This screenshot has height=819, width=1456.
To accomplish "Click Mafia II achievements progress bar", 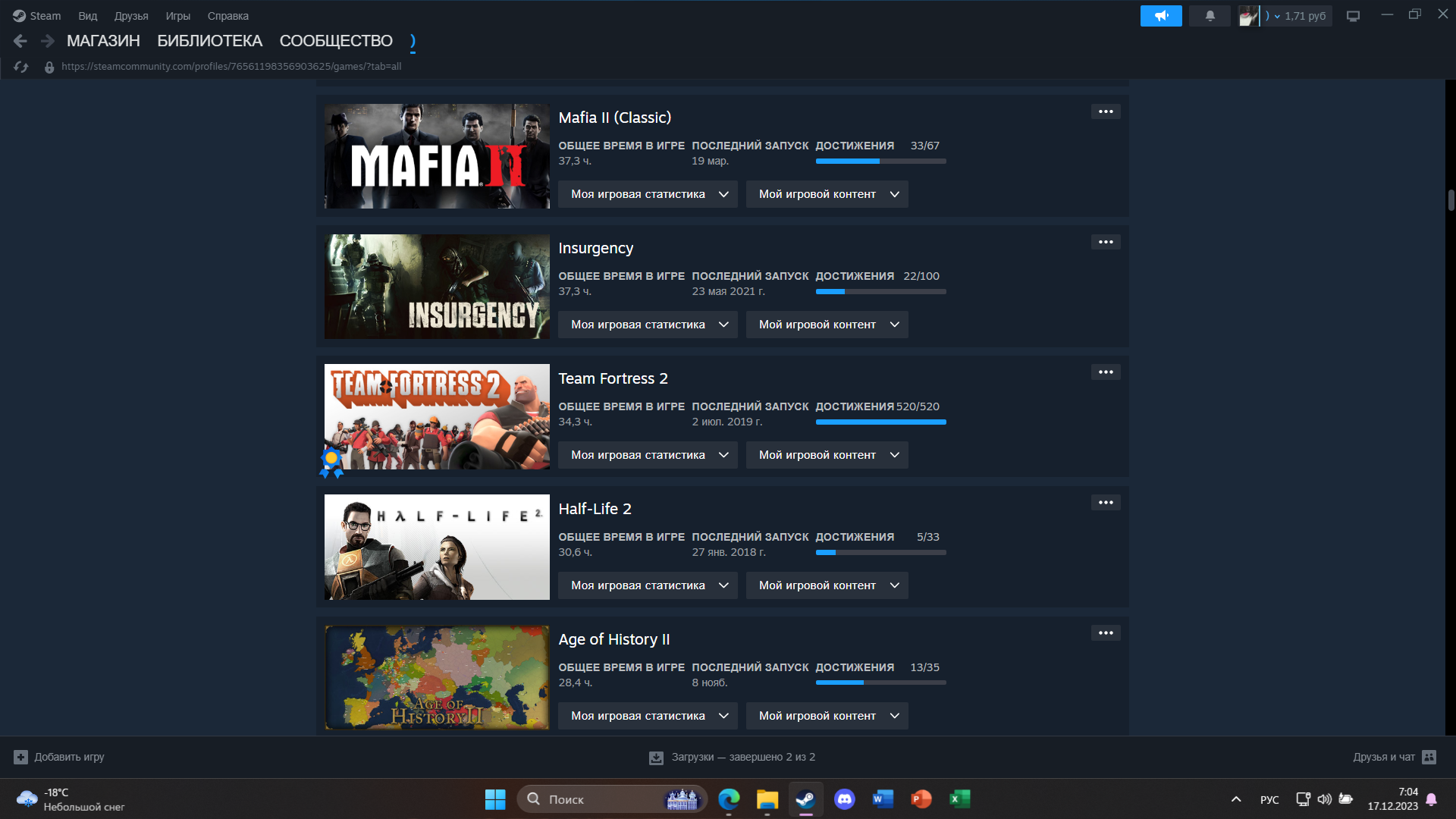I will 880,162.
